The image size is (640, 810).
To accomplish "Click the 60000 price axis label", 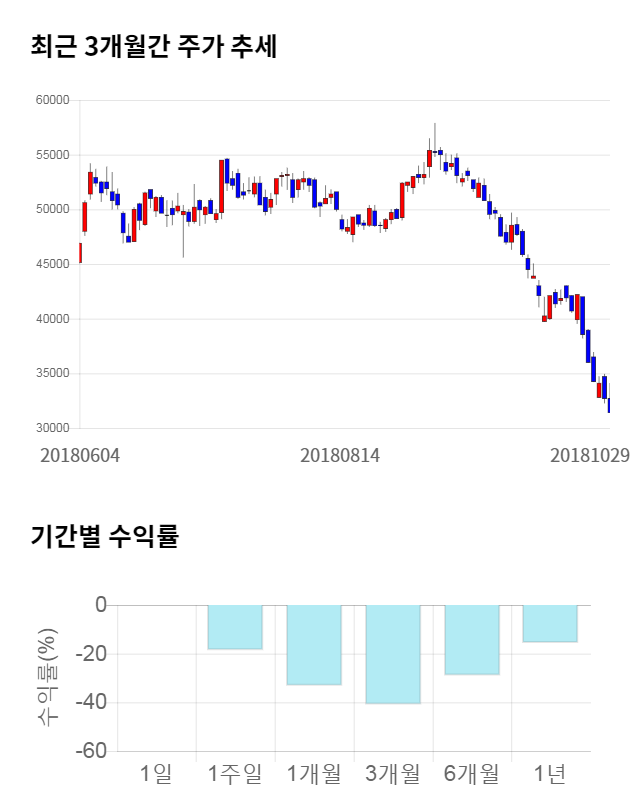I will pyautogui.click(x=50, y=100).
